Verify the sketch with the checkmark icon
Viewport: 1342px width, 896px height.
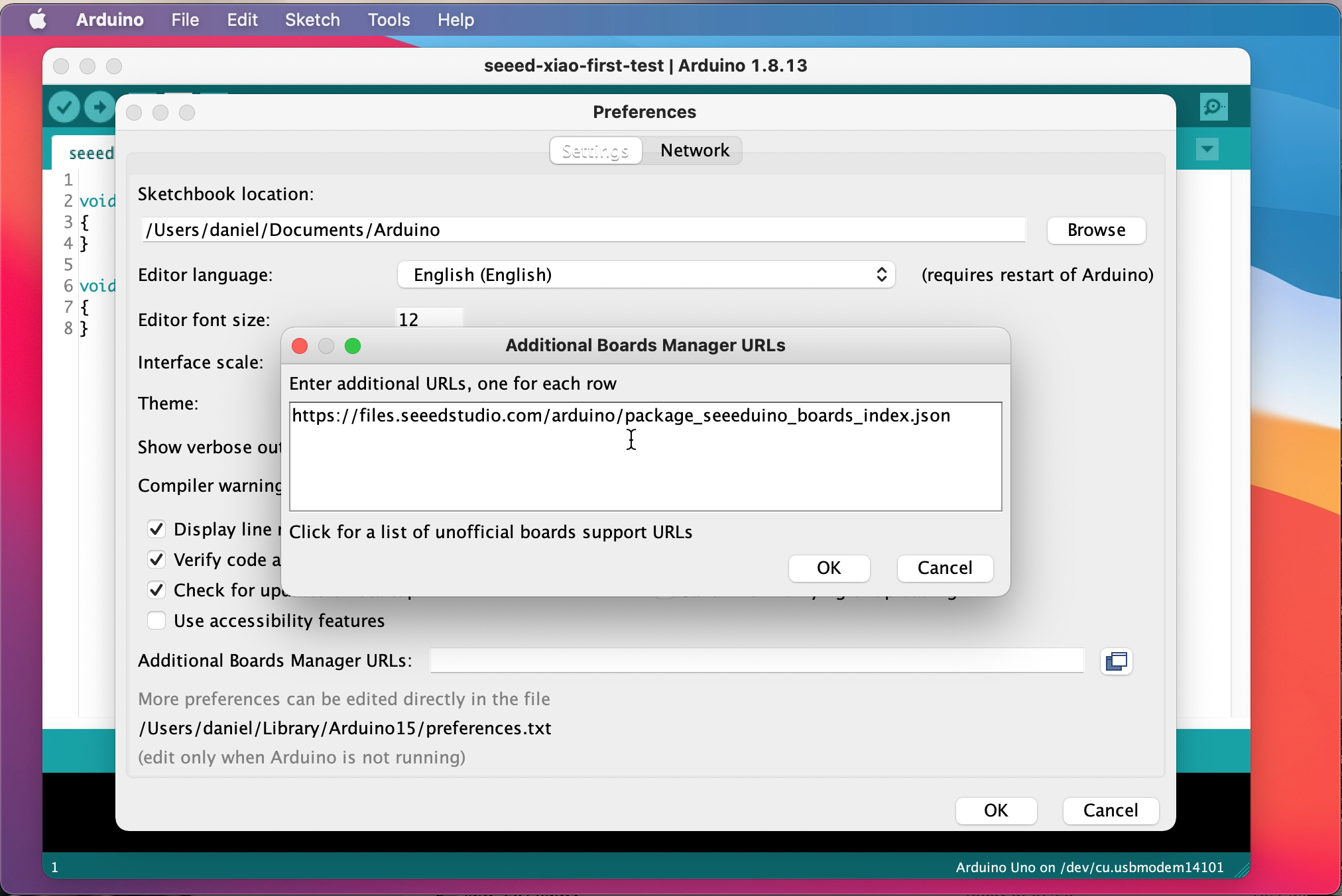pos(64,107)
